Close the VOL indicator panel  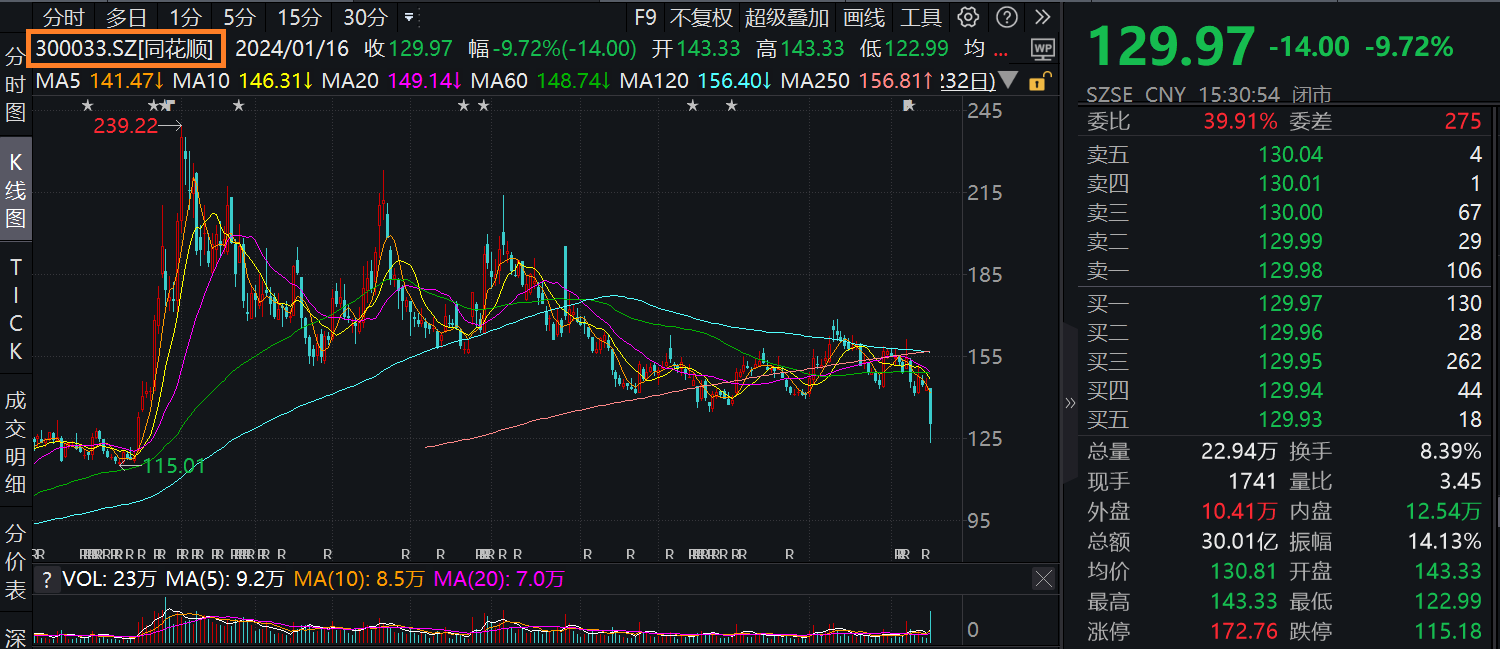click(x=1043, y=578)
